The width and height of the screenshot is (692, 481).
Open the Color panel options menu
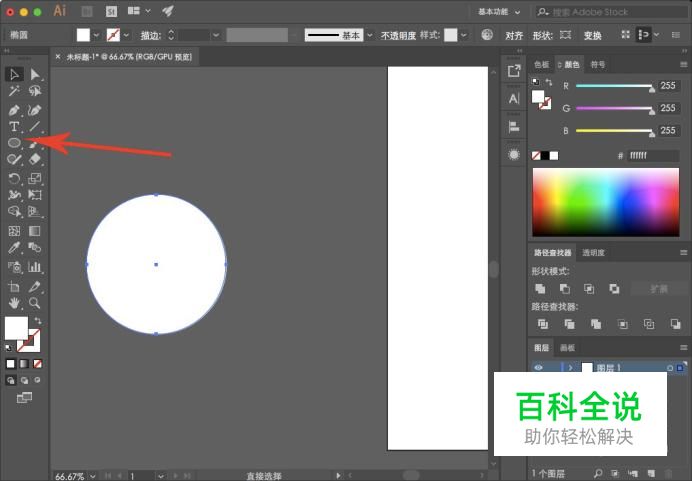tap(684, 64)
